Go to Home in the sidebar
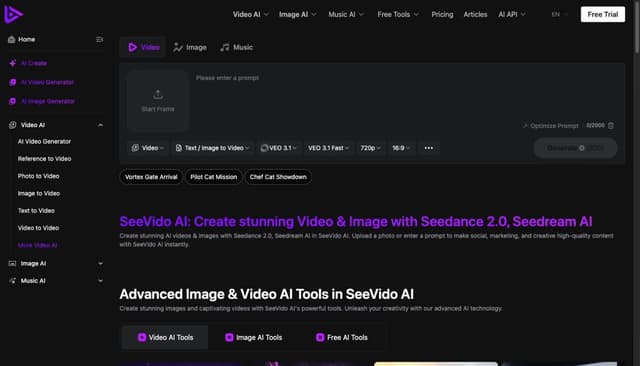This screenshot has height=366, width=640. (27, 40)
